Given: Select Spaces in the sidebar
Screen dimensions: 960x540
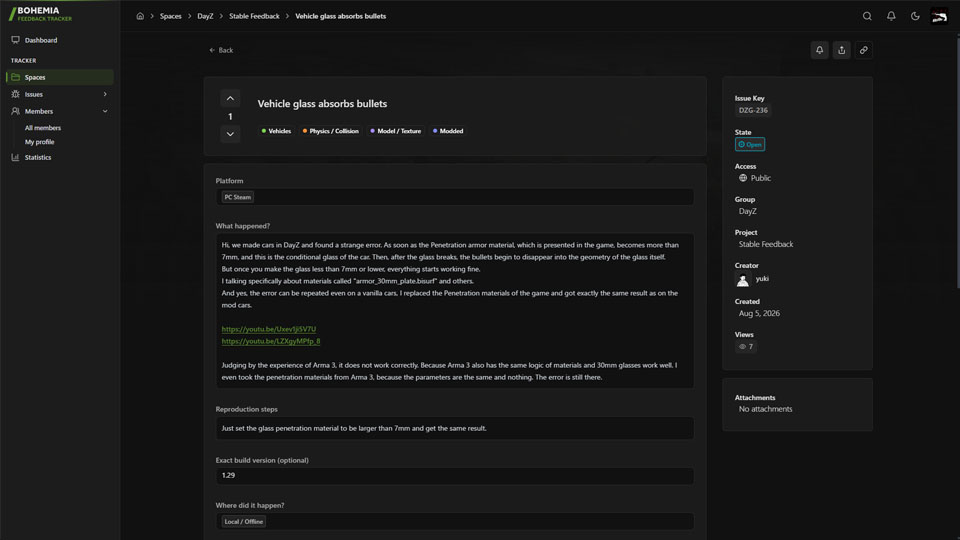Looking at the screenshot, I should click(x=59, y=77).
